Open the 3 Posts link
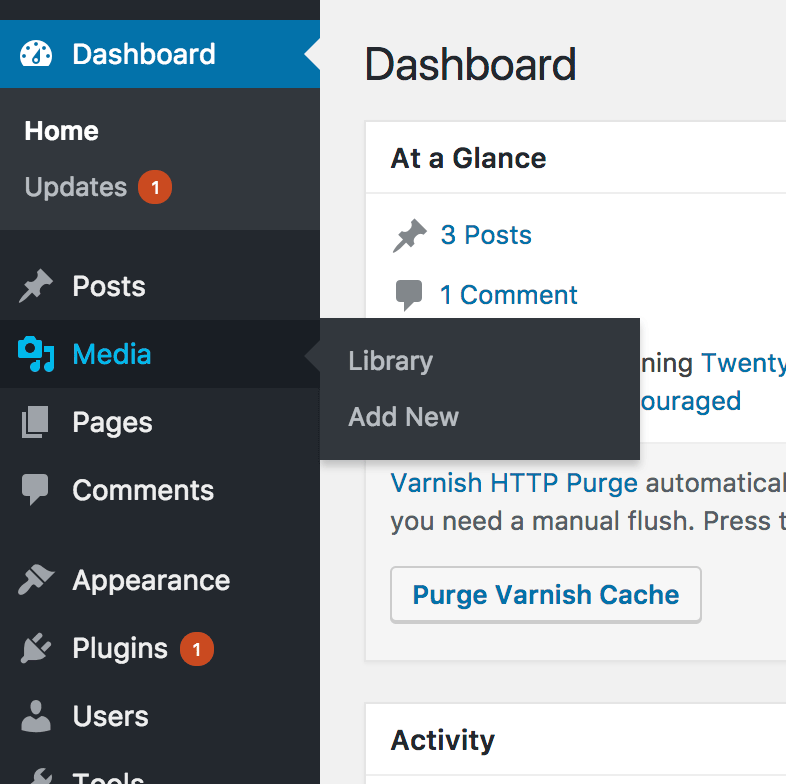Image resolution: width=786 pixels, height=784 pixels. (x=486, y=235)
